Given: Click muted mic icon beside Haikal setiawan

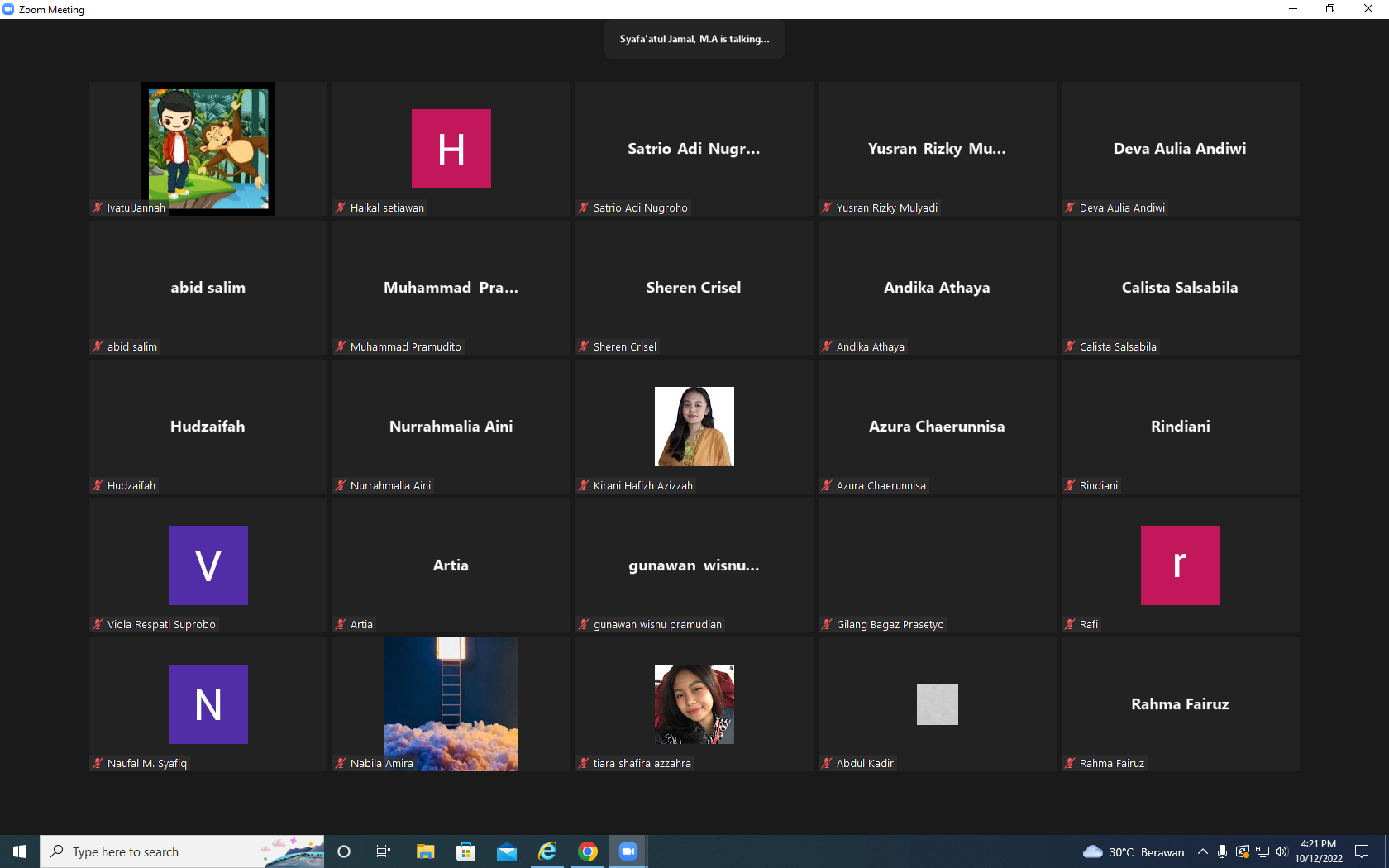Looking at the screenshot, I should tap(341, 207).
